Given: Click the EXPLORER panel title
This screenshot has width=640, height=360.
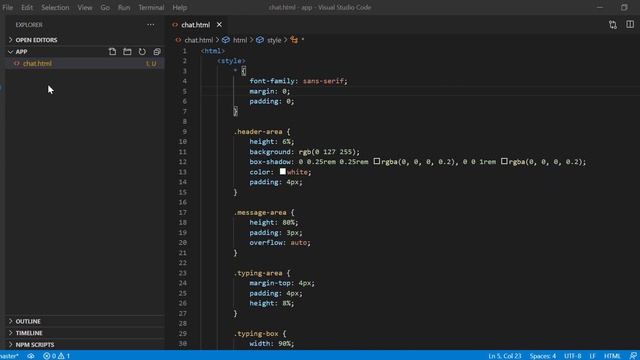Looking at the screenshot, I should coord(29,25).
